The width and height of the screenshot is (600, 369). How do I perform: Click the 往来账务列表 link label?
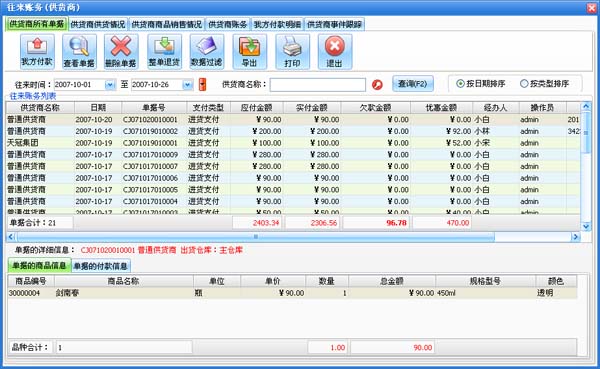[33, 96]
